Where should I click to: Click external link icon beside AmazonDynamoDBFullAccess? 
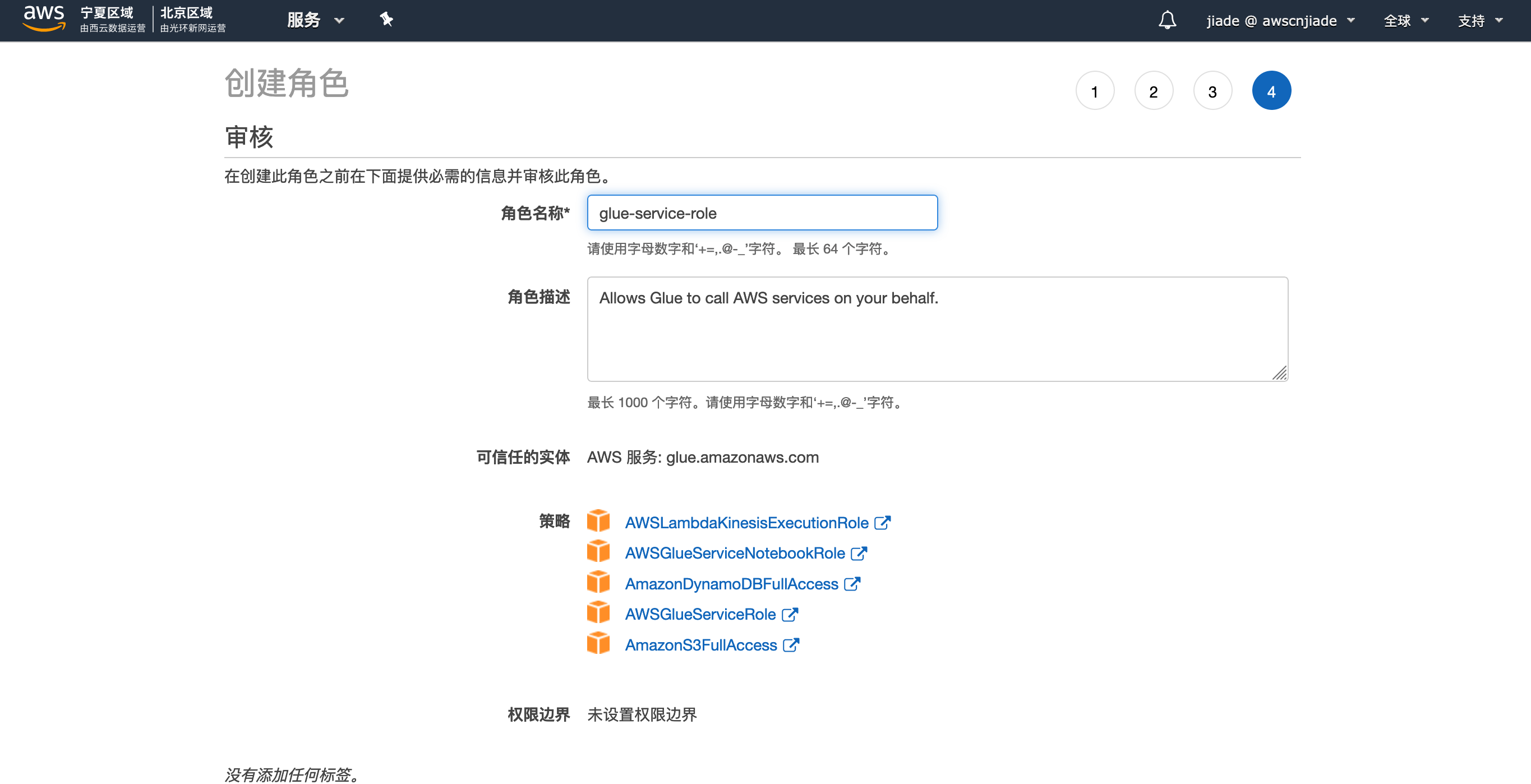click(x=852, y=584)
